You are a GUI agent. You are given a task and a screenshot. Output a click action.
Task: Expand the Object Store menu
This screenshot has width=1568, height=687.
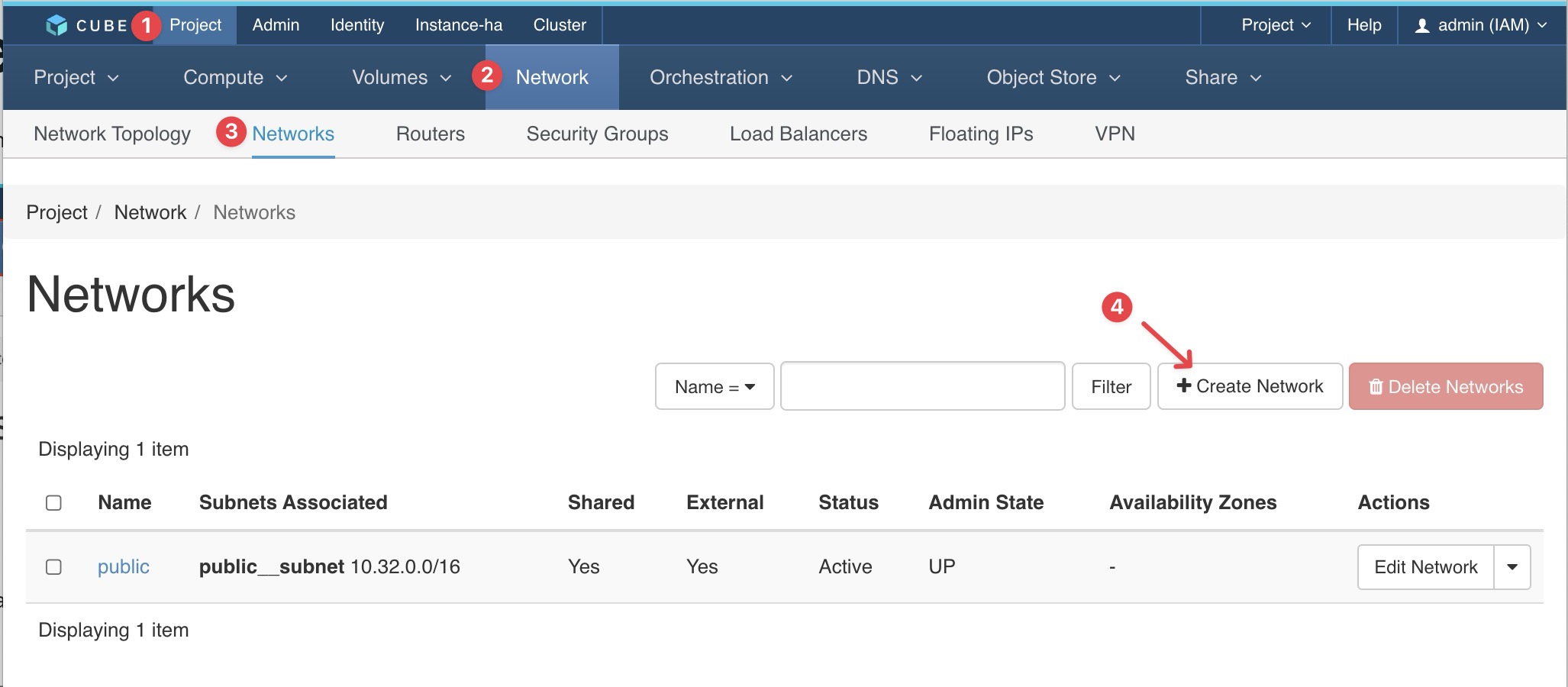pyautogui.click(x=1053, y=77)
